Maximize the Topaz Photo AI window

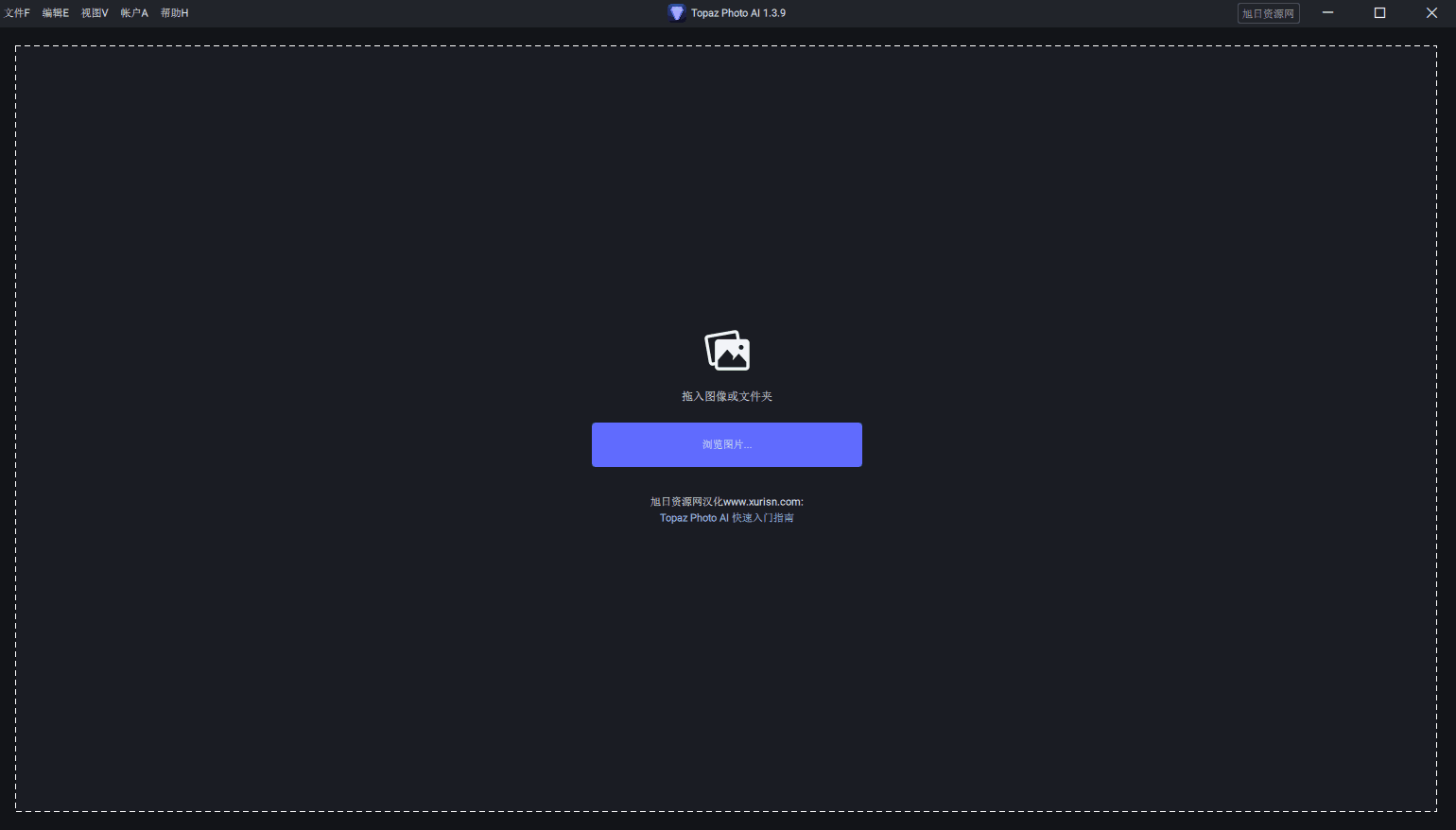1379,13
